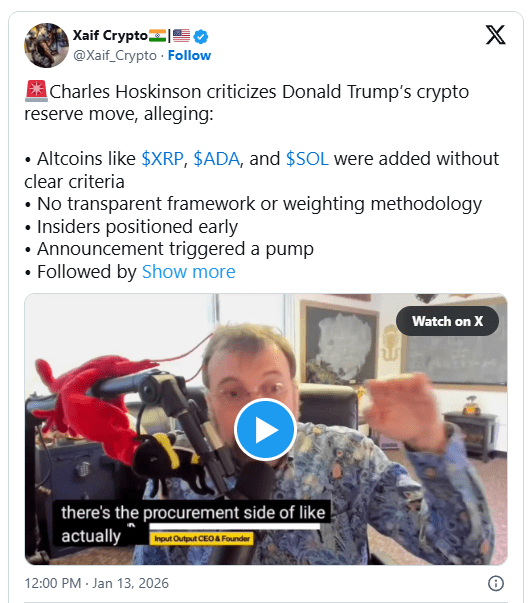Click the India flag emoji

[157, 36]
